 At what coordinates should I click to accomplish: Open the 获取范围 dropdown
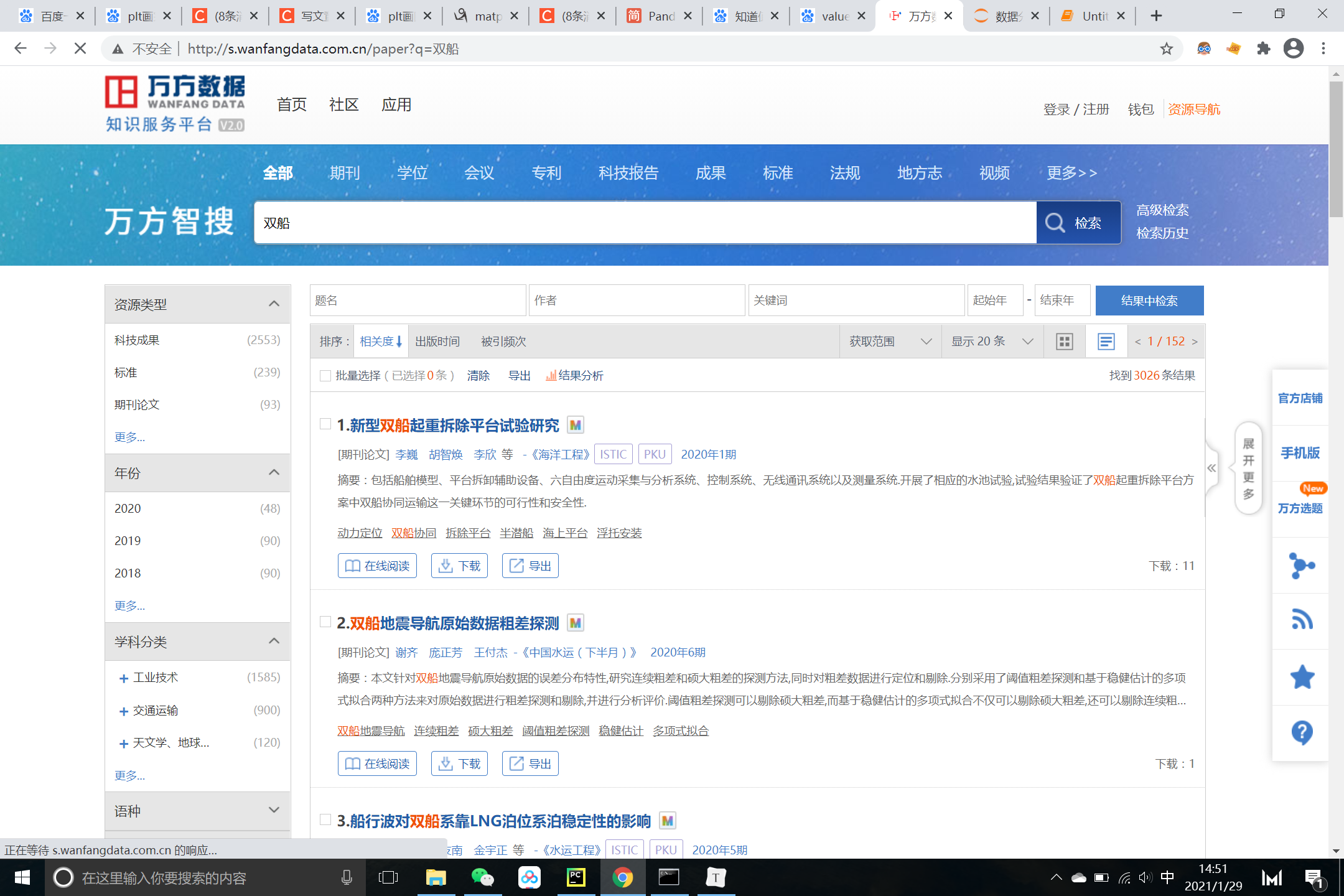click(x=890, y=342)
